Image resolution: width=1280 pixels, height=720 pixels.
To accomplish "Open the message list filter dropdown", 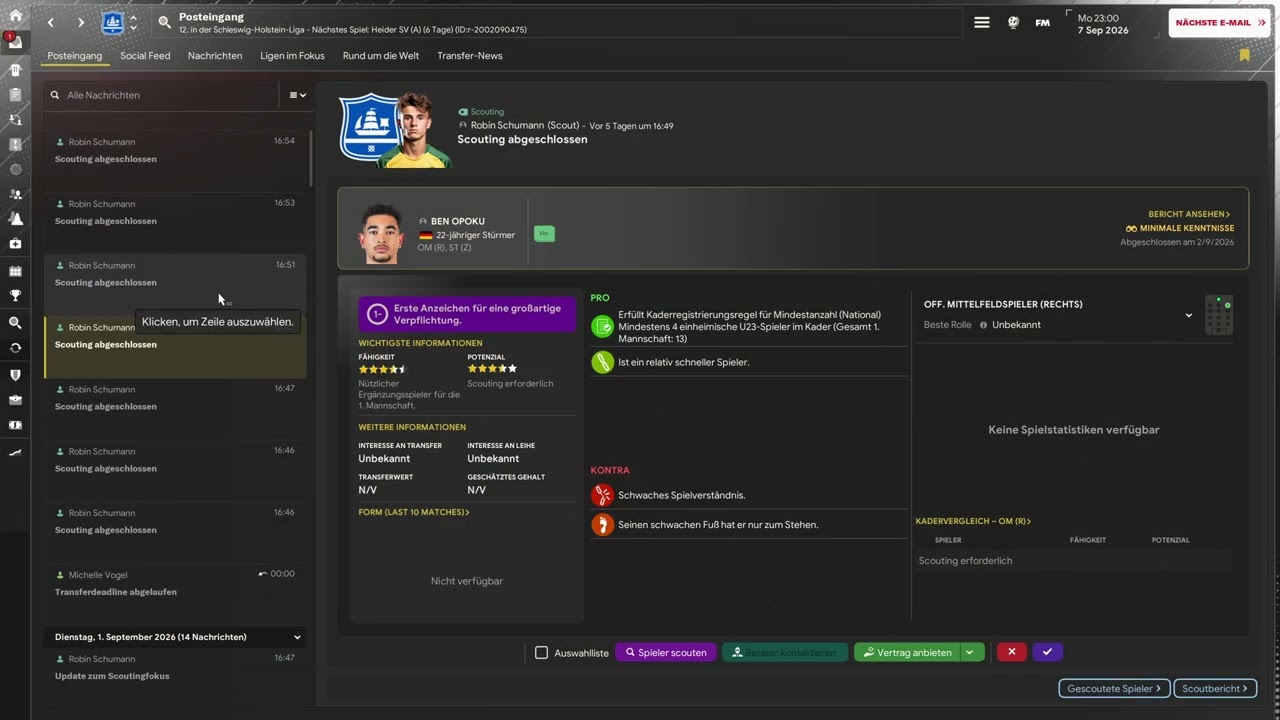I will coord(297,95).
